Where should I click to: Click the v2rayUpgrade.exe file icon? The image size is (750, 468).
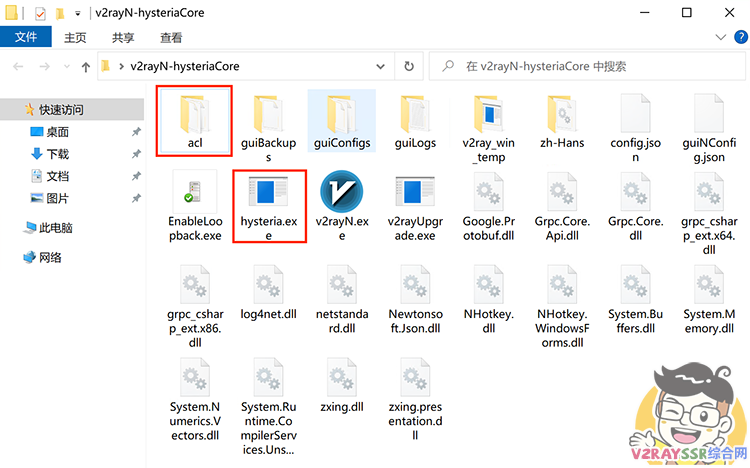coord(414,194)
